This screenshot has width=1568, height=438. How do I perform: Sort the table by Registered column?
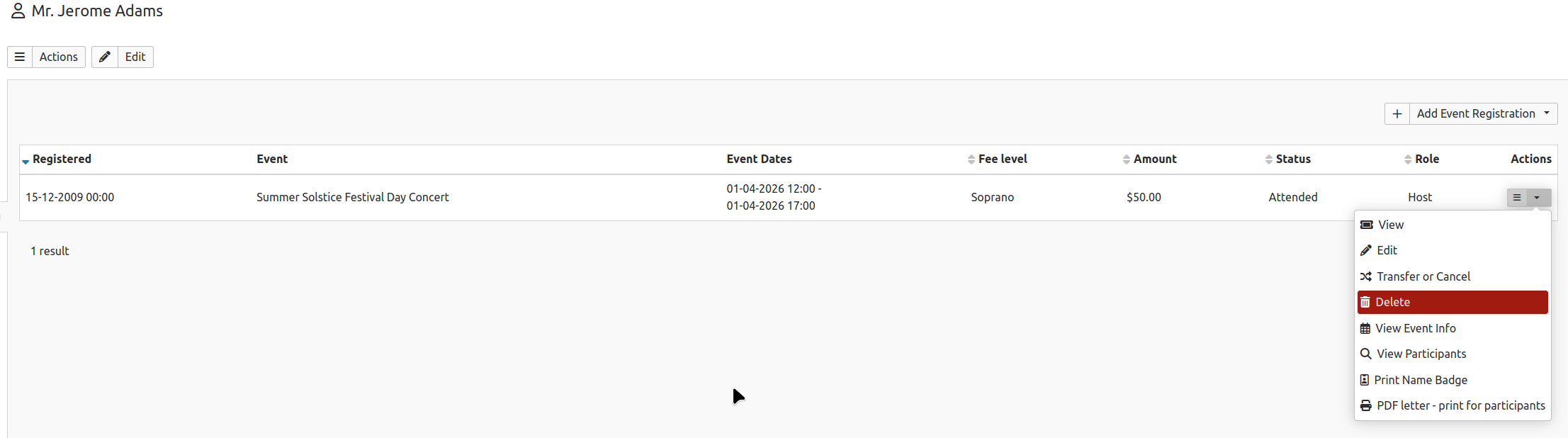[62, 159]
